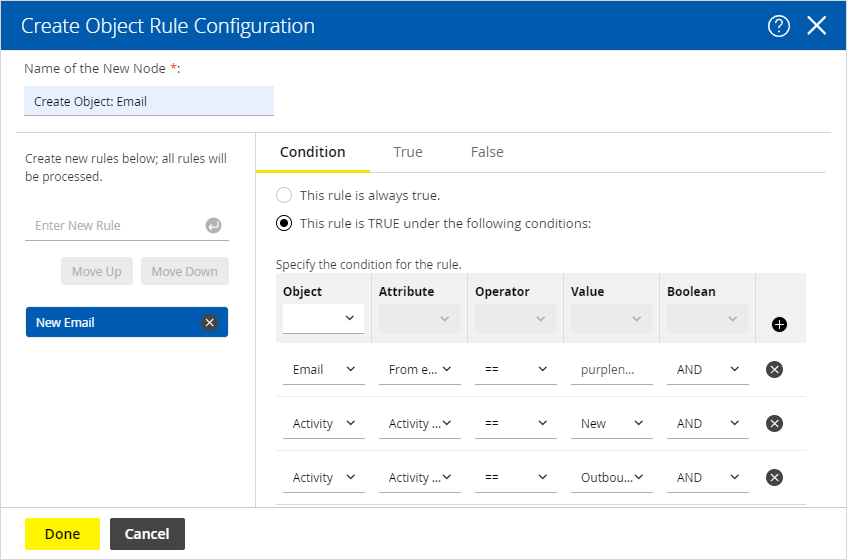Switch to the False tab

[487, 152]
